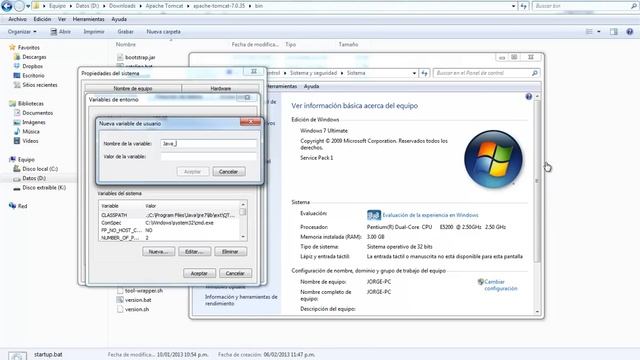
Task: Open the Ver menu in Explorer
Action: 62,19
